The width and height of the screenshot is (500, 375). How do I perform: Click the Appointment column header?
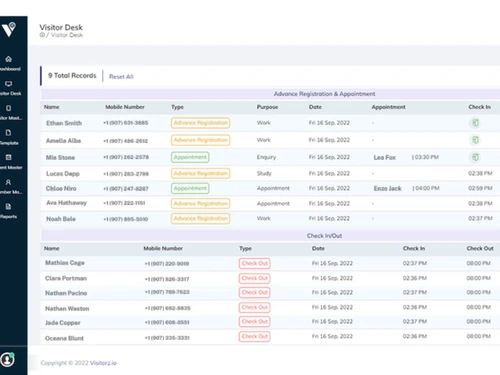389,107
